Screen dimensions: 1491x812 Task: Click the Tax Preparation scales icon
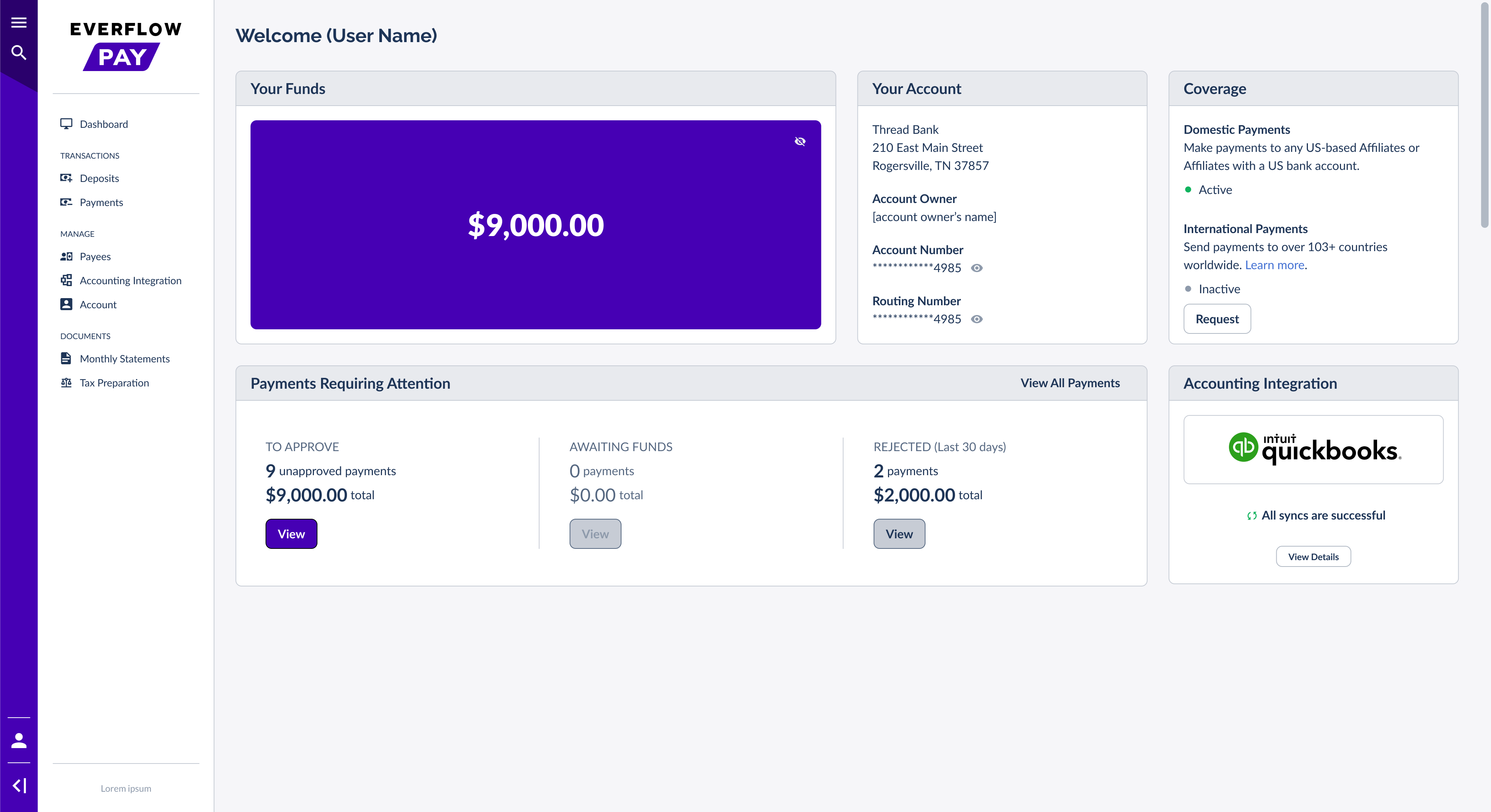(x=66, y=383)
